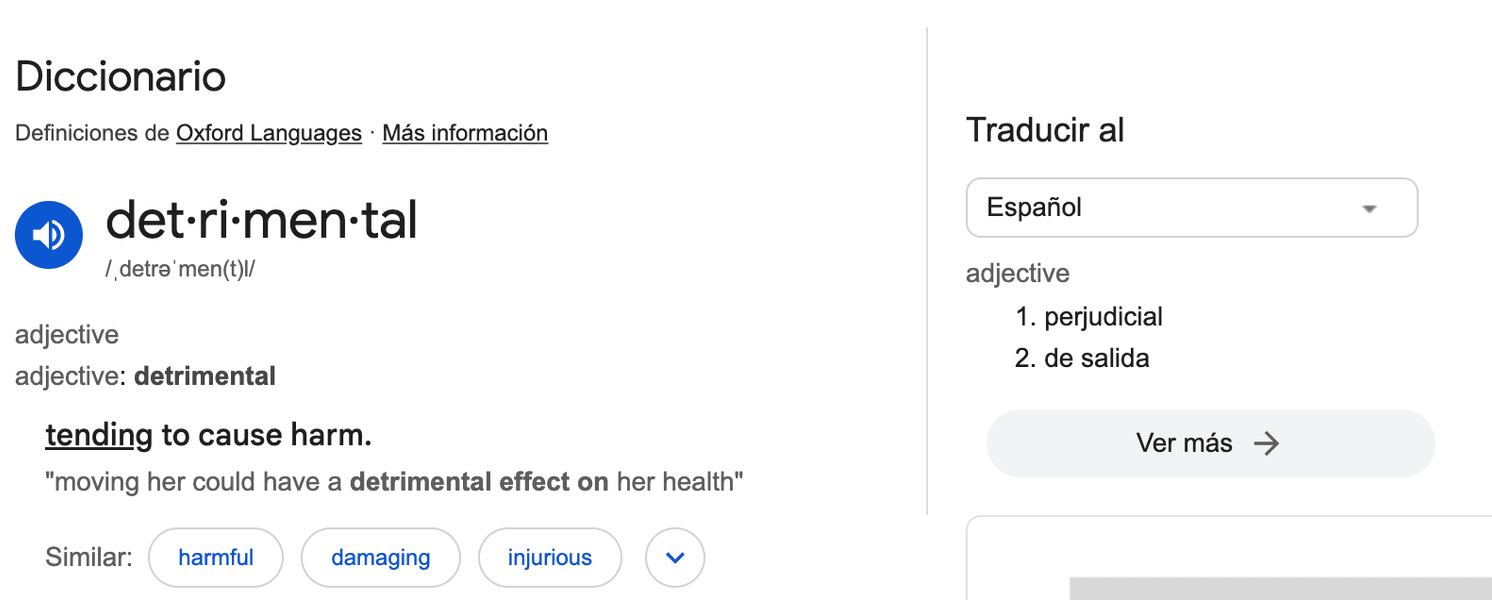Image resolution: width=1492 pixels, height=600 pixels.
Task: Click the arrow icon beside Ver más
Action: coord(1267,443)
